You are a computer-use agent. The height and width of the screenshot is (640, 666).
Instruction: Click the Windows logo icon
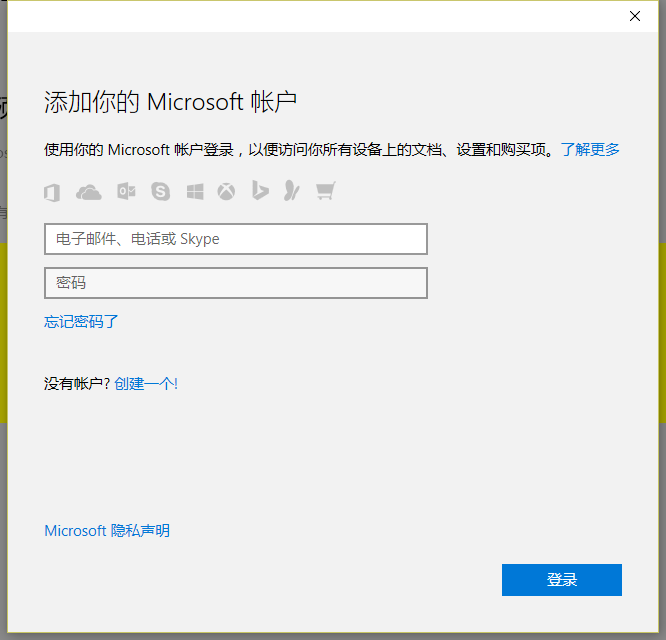[195, 192]
